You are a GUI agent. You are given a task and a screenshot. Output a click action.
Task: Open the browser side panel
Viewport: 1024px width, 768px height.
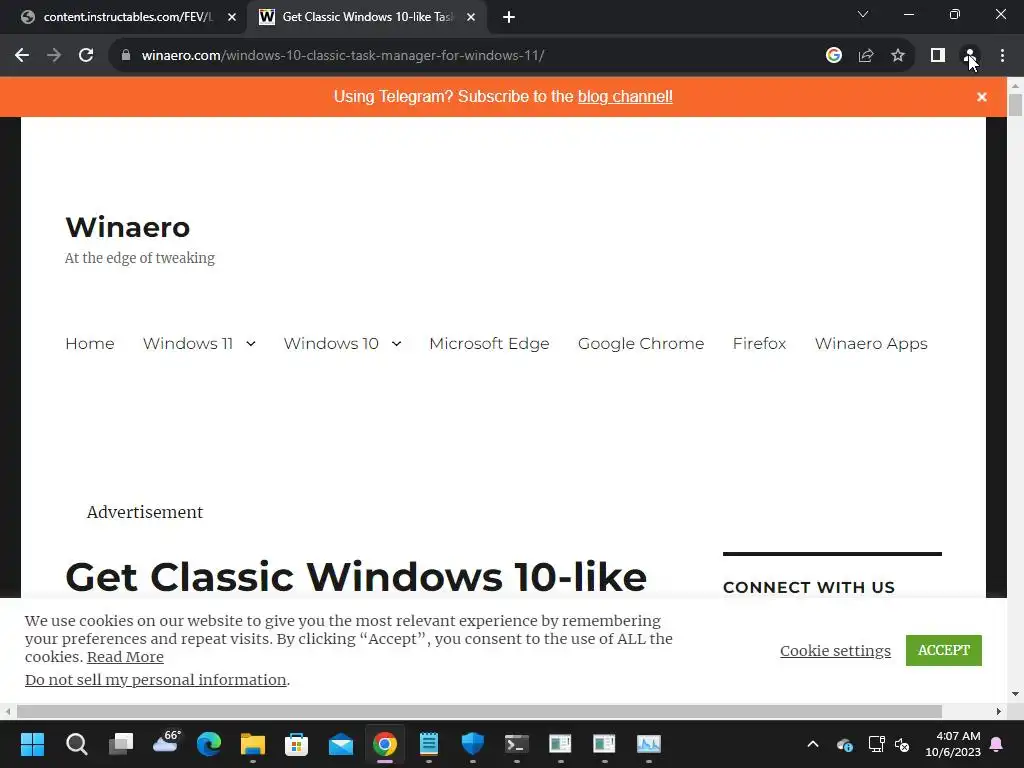pos(938,56)
